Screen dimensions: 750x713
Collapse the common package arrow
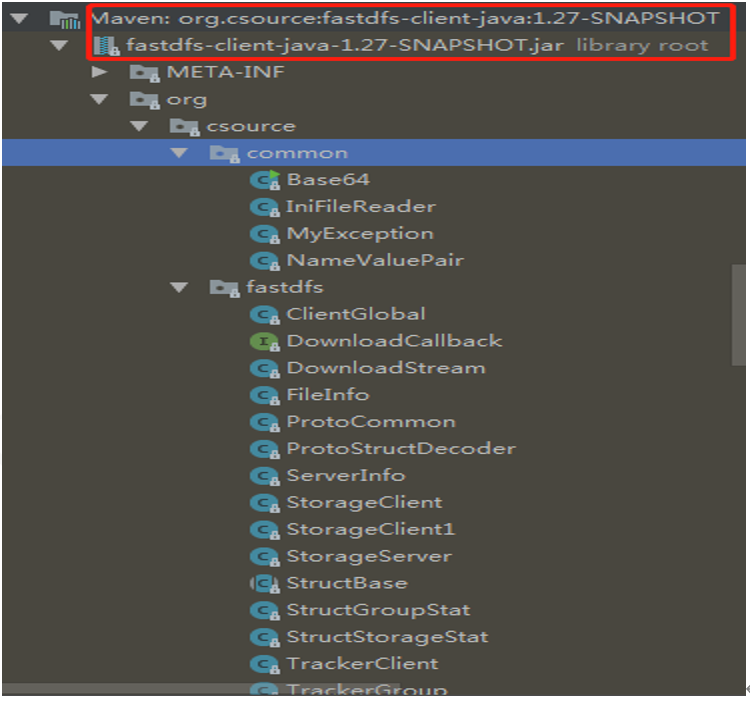tap(179, 153)
